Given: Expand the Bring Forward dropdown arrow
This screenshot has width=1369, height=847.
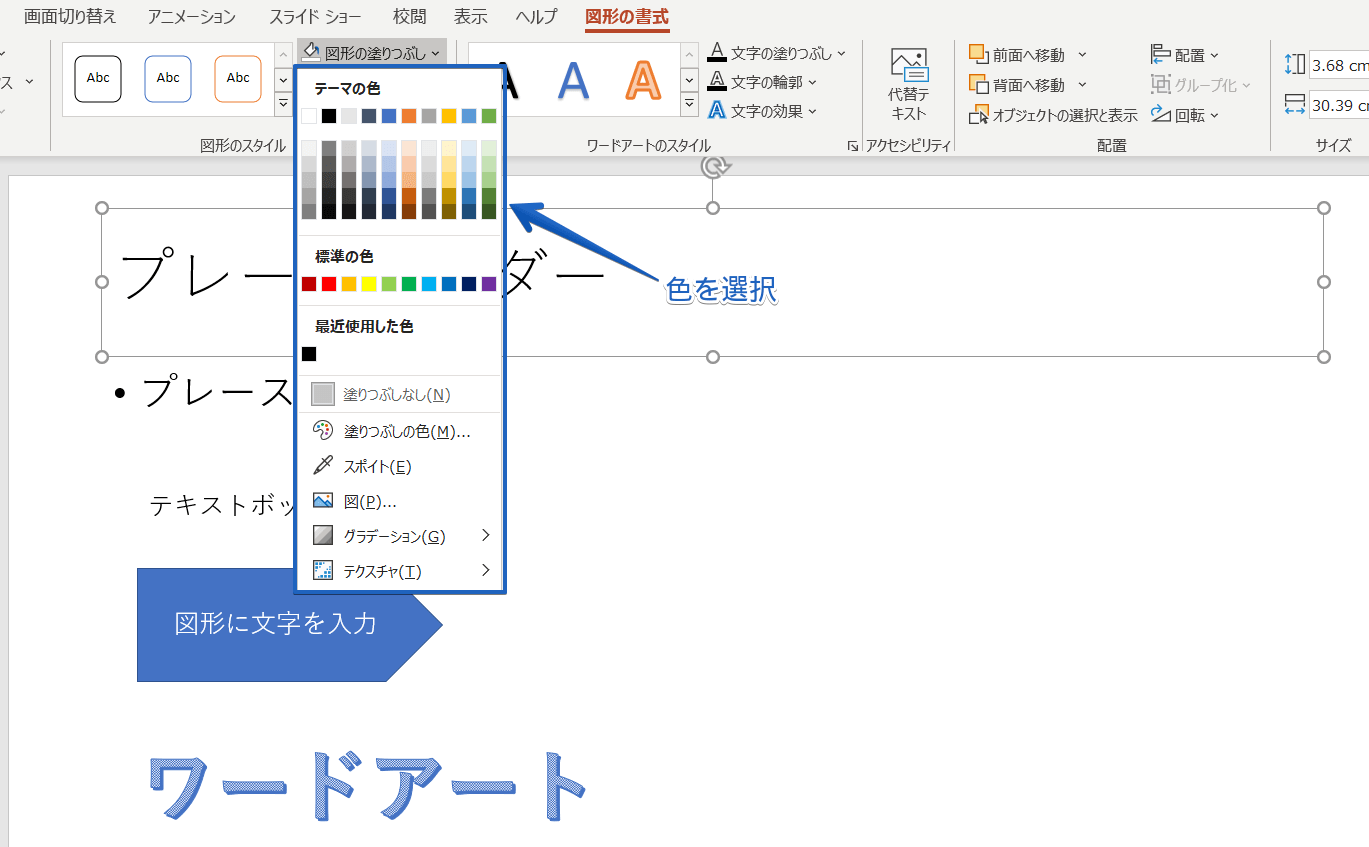Looking at the screenshot, I should [1082, 55].
